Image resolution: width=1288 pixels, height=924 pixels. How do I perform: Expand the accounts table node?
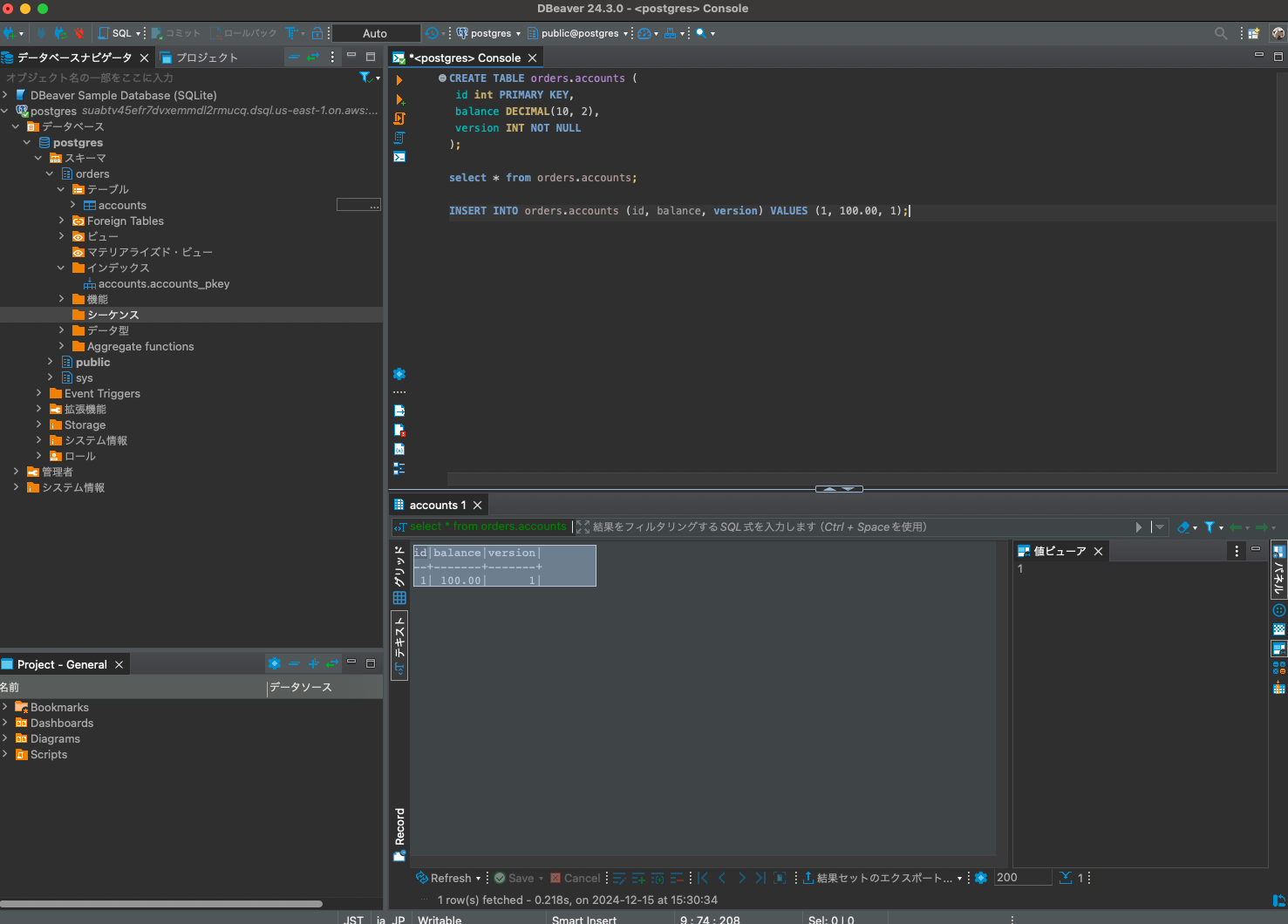tap(73, 205)
